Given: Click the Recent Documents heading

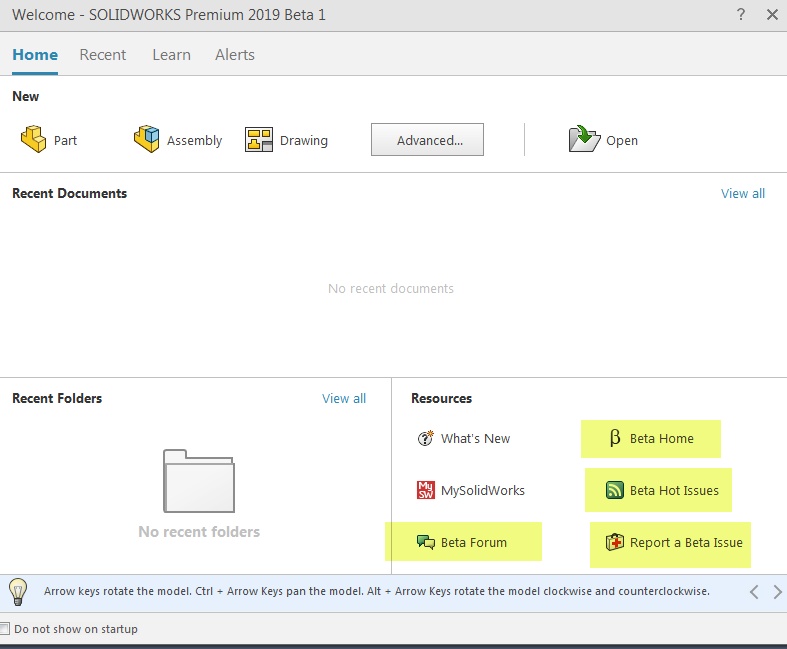Looking at the screenshot, I should [x=69, y=193].
